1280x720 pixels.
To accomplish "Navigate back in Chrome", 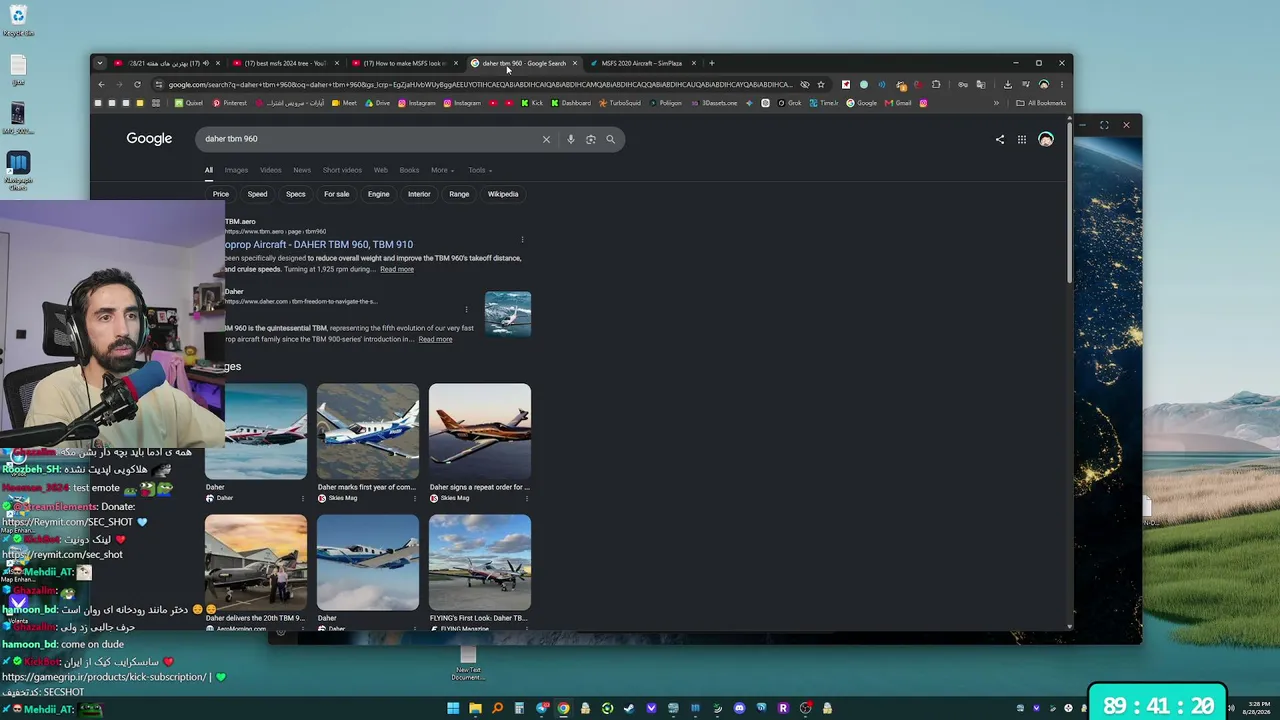I will click(101, 84).
